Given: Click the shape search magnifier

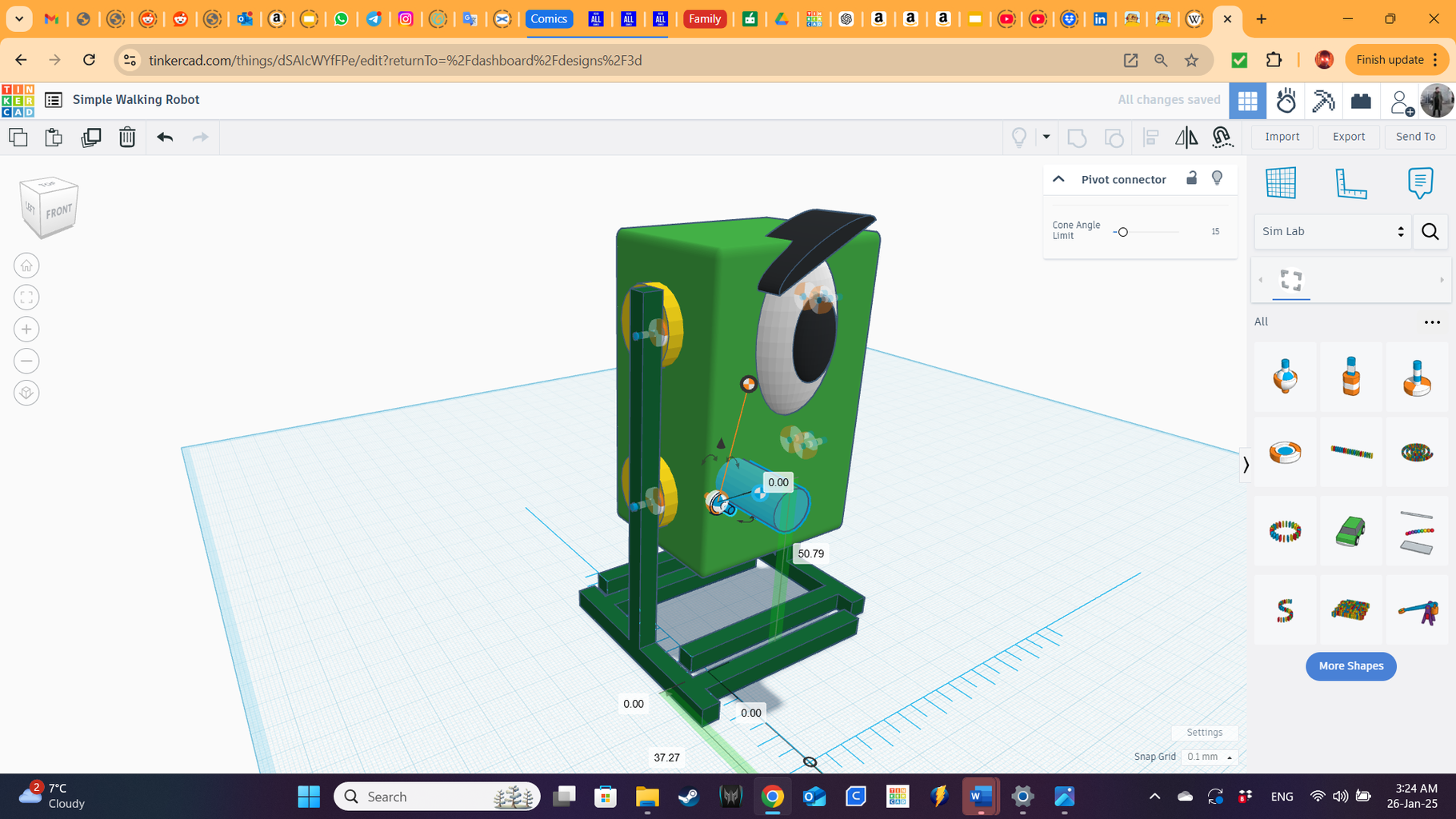Looking at the screenshot, I should (x=1430, y=232).
